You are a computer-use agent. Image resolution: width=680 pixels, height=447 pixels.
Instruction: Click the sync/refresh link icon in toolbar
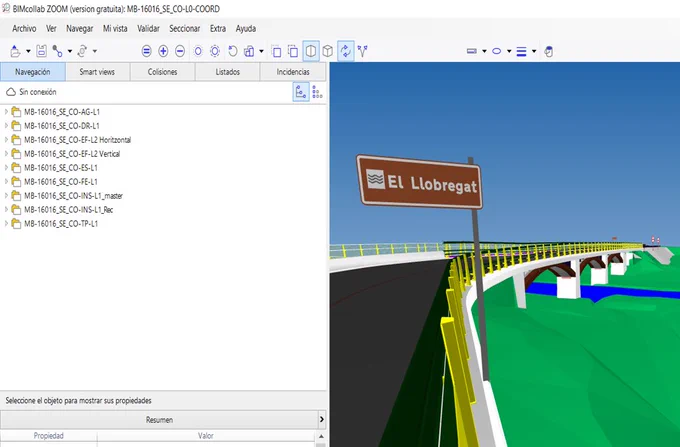82,51
